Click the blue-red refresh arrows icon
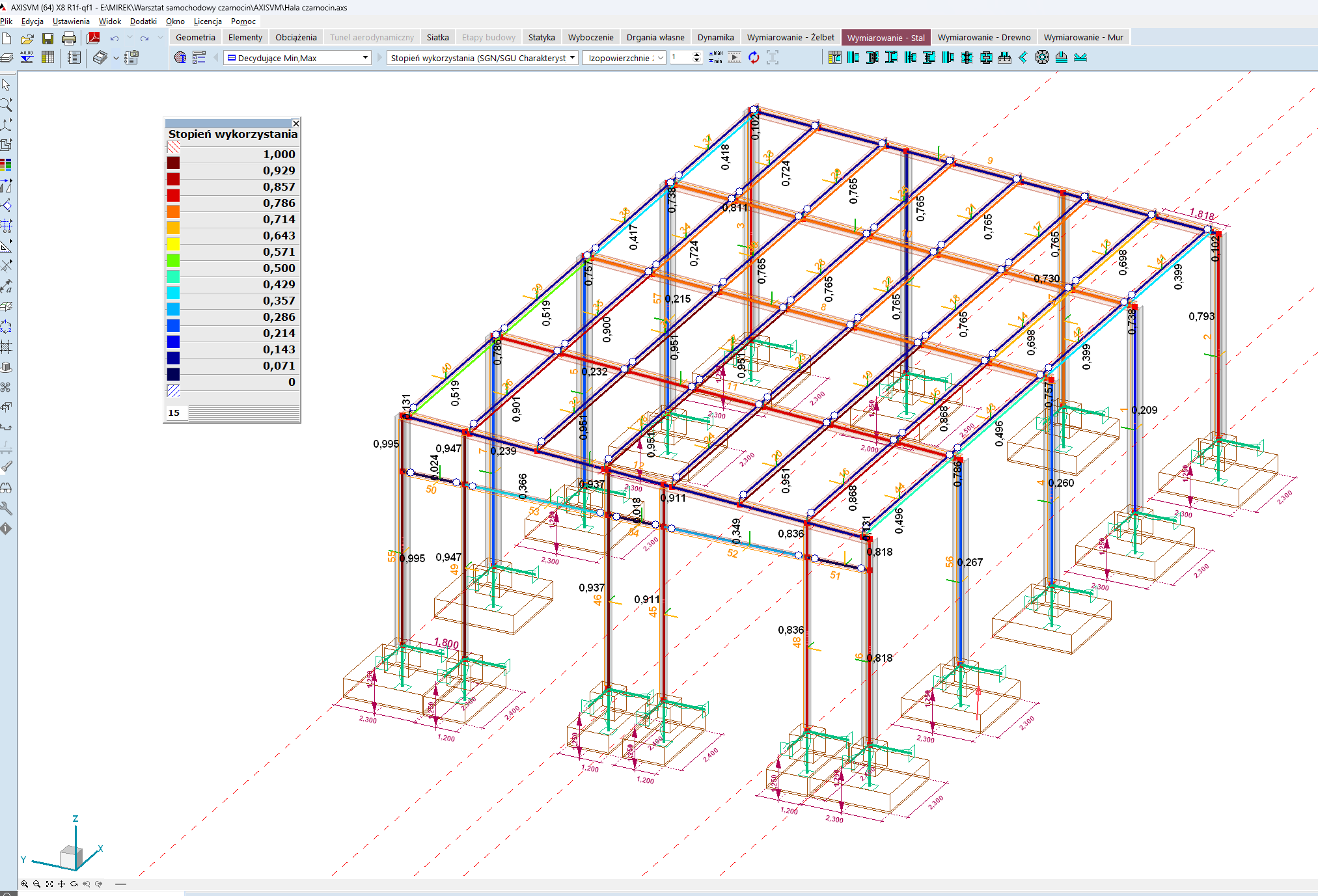1318x896 pixels. point(754,57)
